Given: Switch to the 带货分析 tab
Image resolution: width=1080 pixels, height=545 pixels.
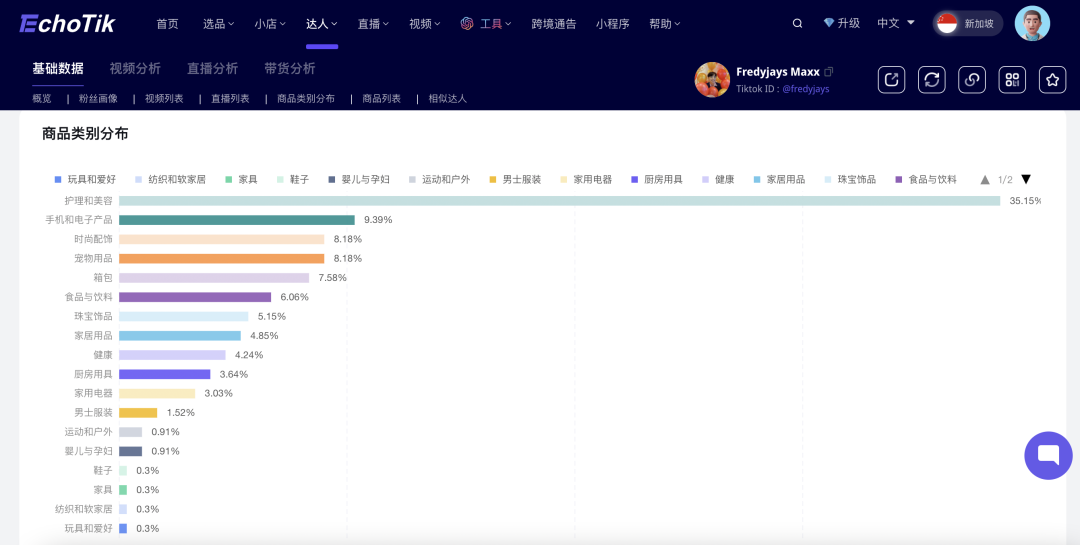Looking at the screenshot, I should coord(290,68).
